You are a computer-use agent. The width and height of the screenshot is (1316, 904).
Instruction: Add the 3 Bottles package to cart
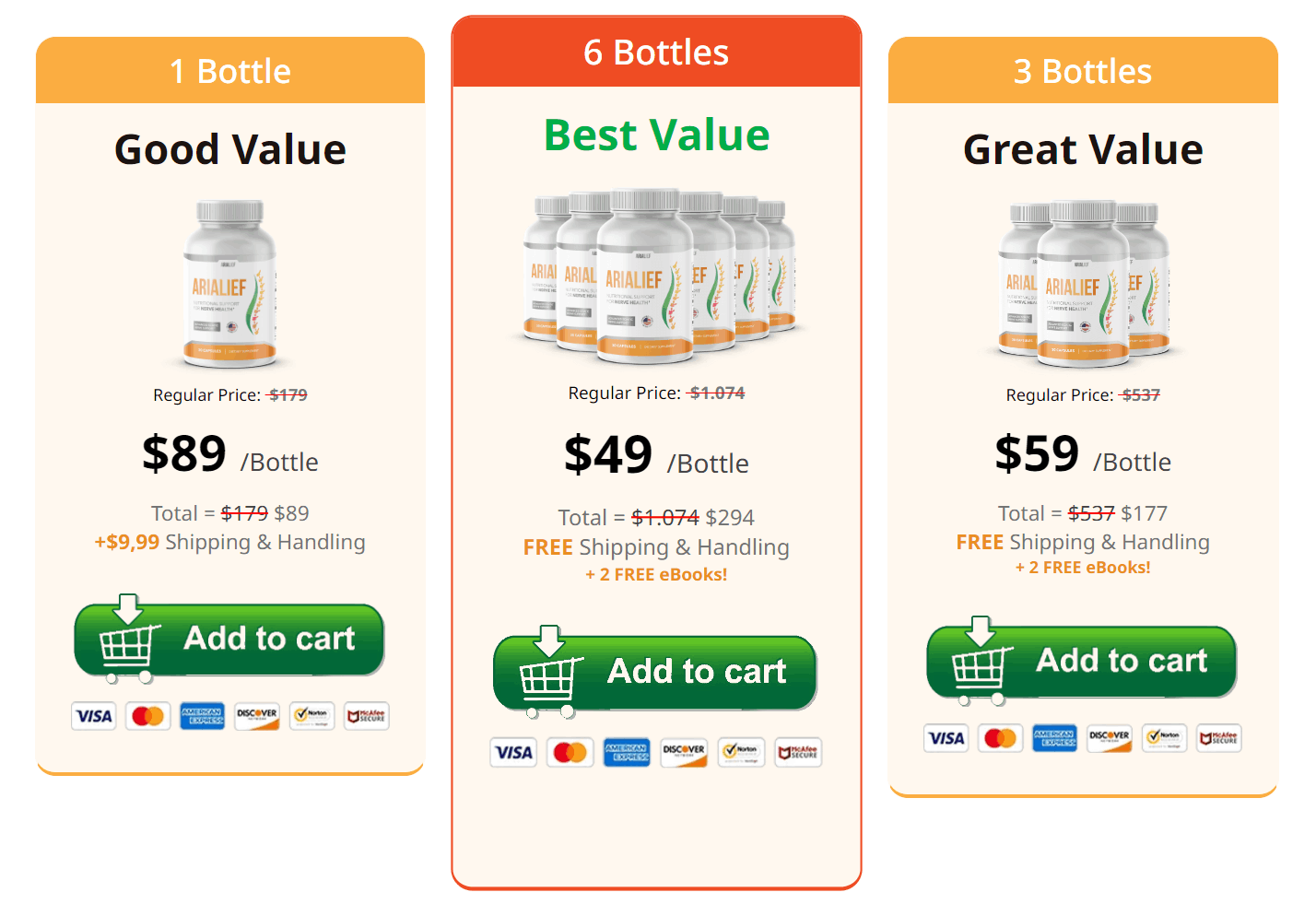(x=1082, y=662)
